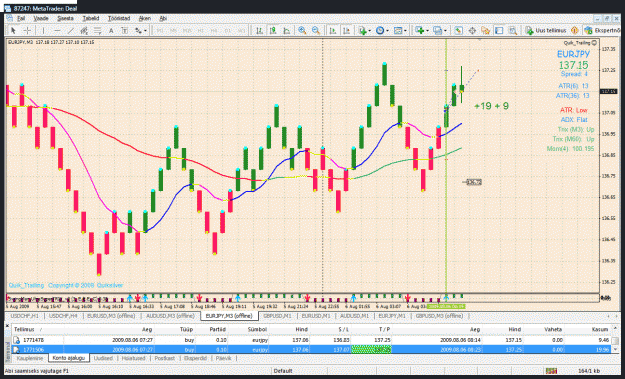
Task: Click the profit value 9.46
Action: pos(603,340)
